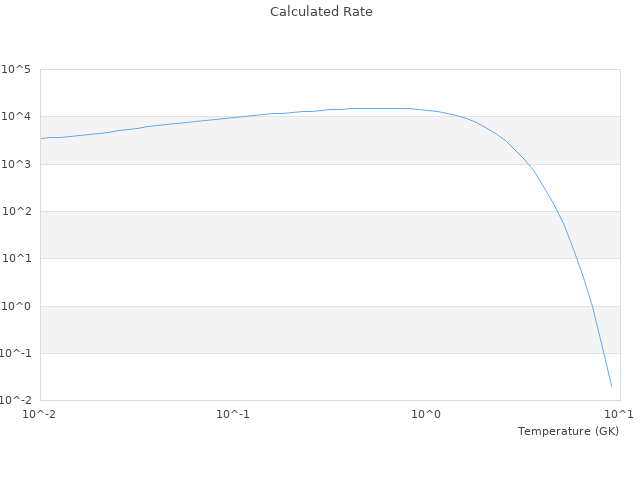This screenshot has width=640, height=480.
Task: Click the blue curve where it crosses 10^2
Action: (559, 212)
